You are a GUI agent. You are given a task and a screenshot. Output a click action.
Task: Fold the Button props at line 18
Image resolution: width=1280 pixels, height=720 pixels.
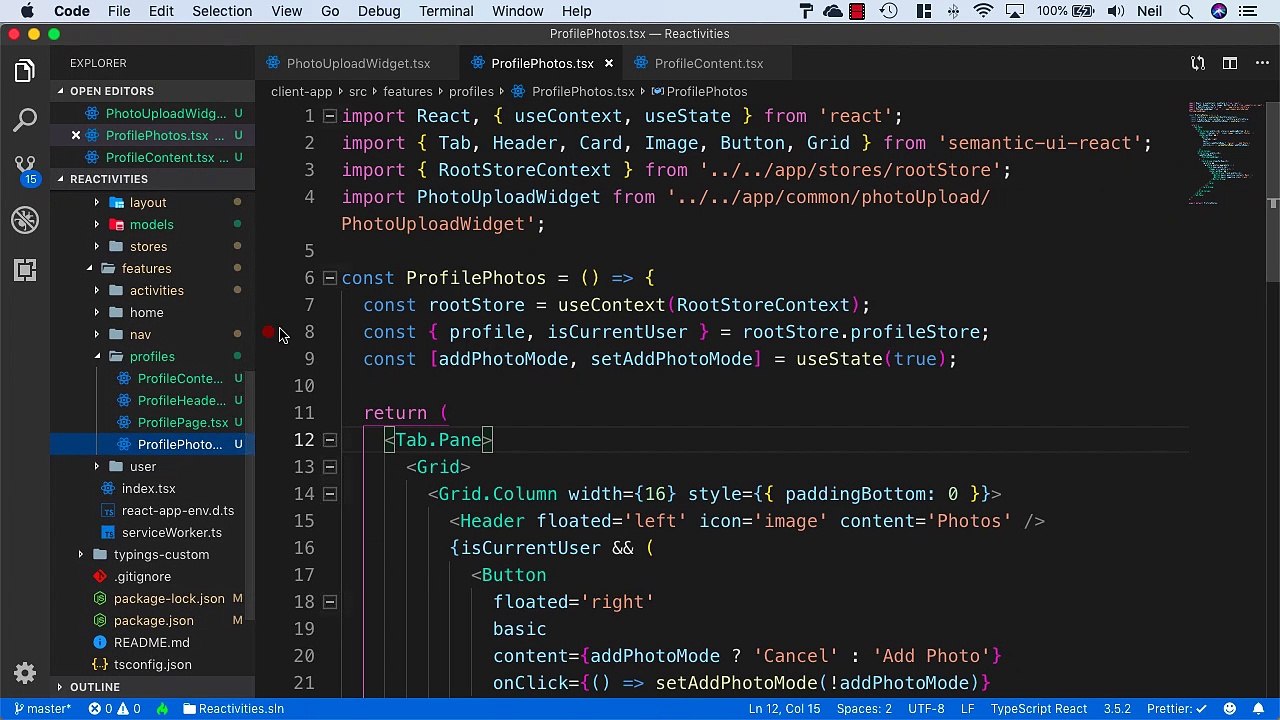click(329, 602)
